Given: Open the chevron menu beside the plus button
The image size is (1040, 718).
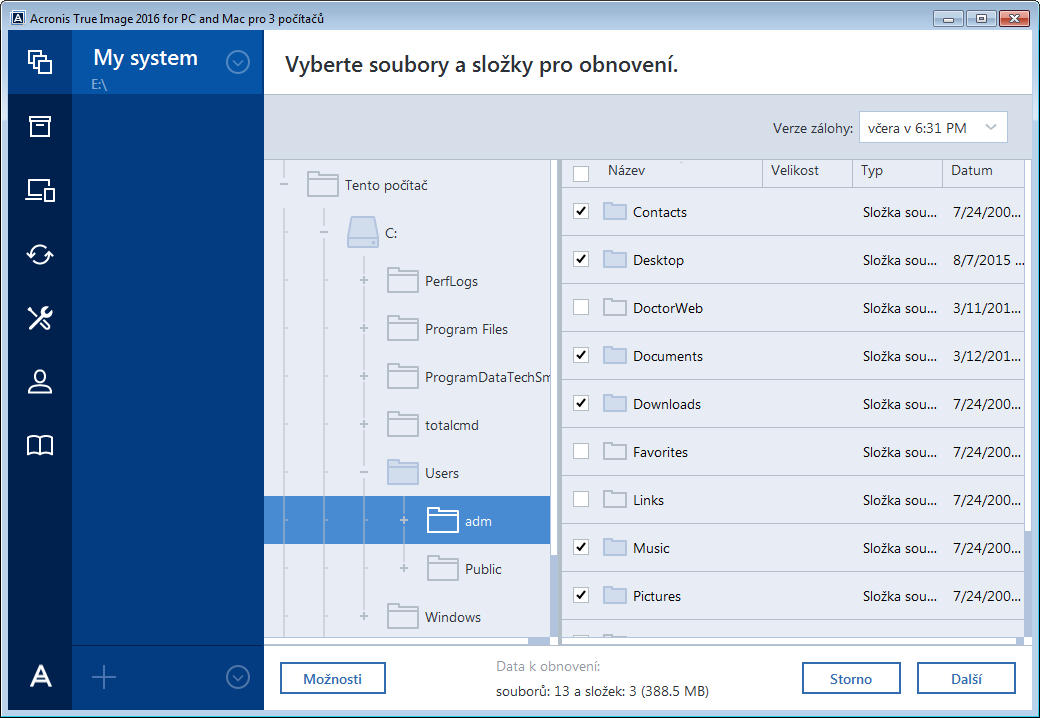Looking at the screenshot, I should coord(237,677).
